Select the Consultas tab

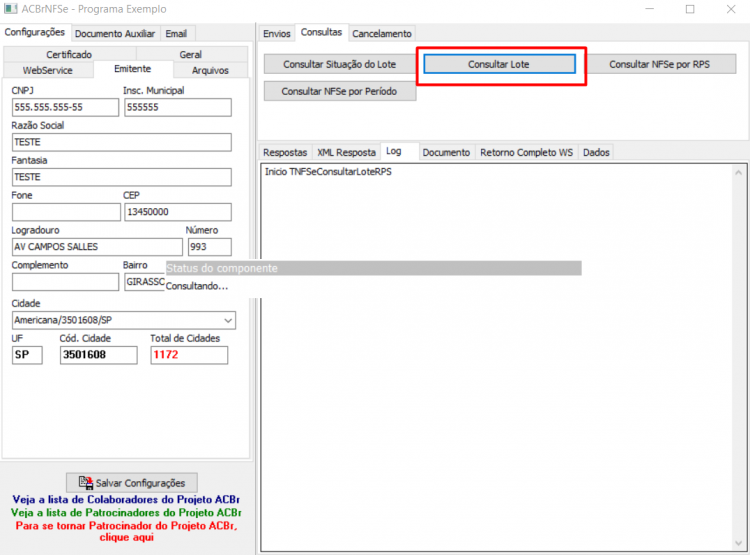[x=321, y=32]
